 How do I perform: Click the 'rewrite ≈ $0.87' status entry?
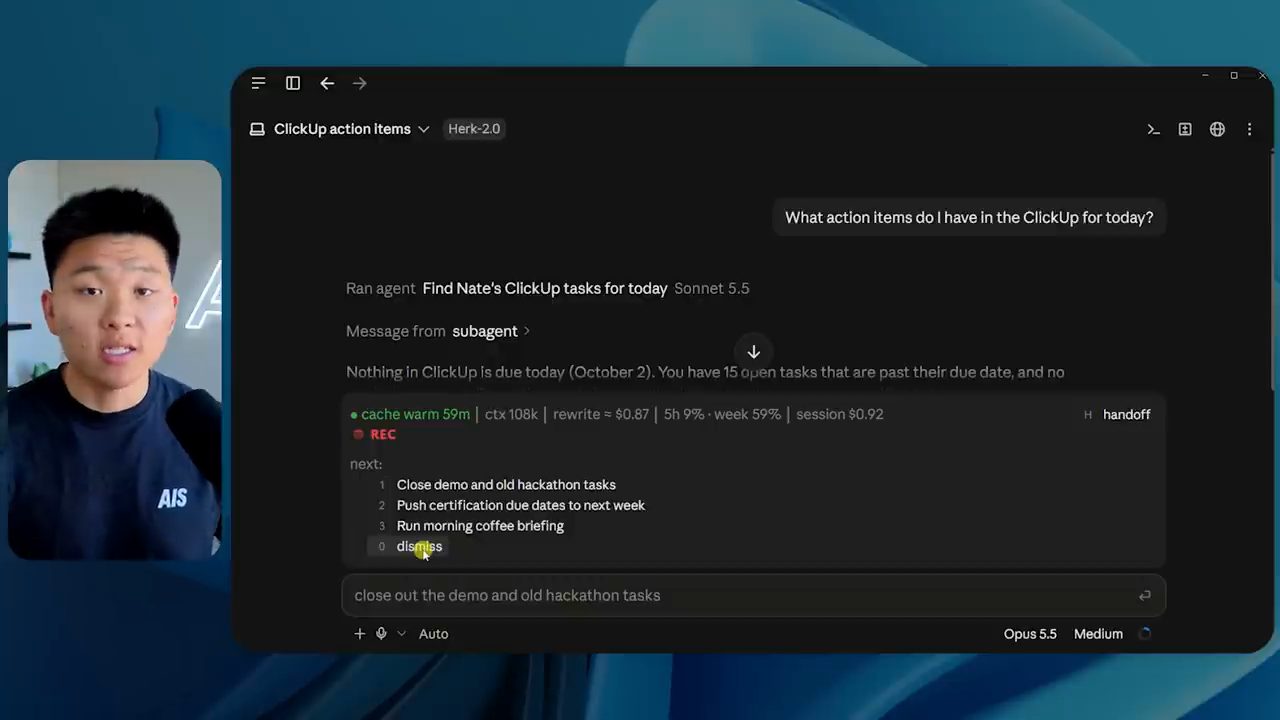(x=601, y=414)
